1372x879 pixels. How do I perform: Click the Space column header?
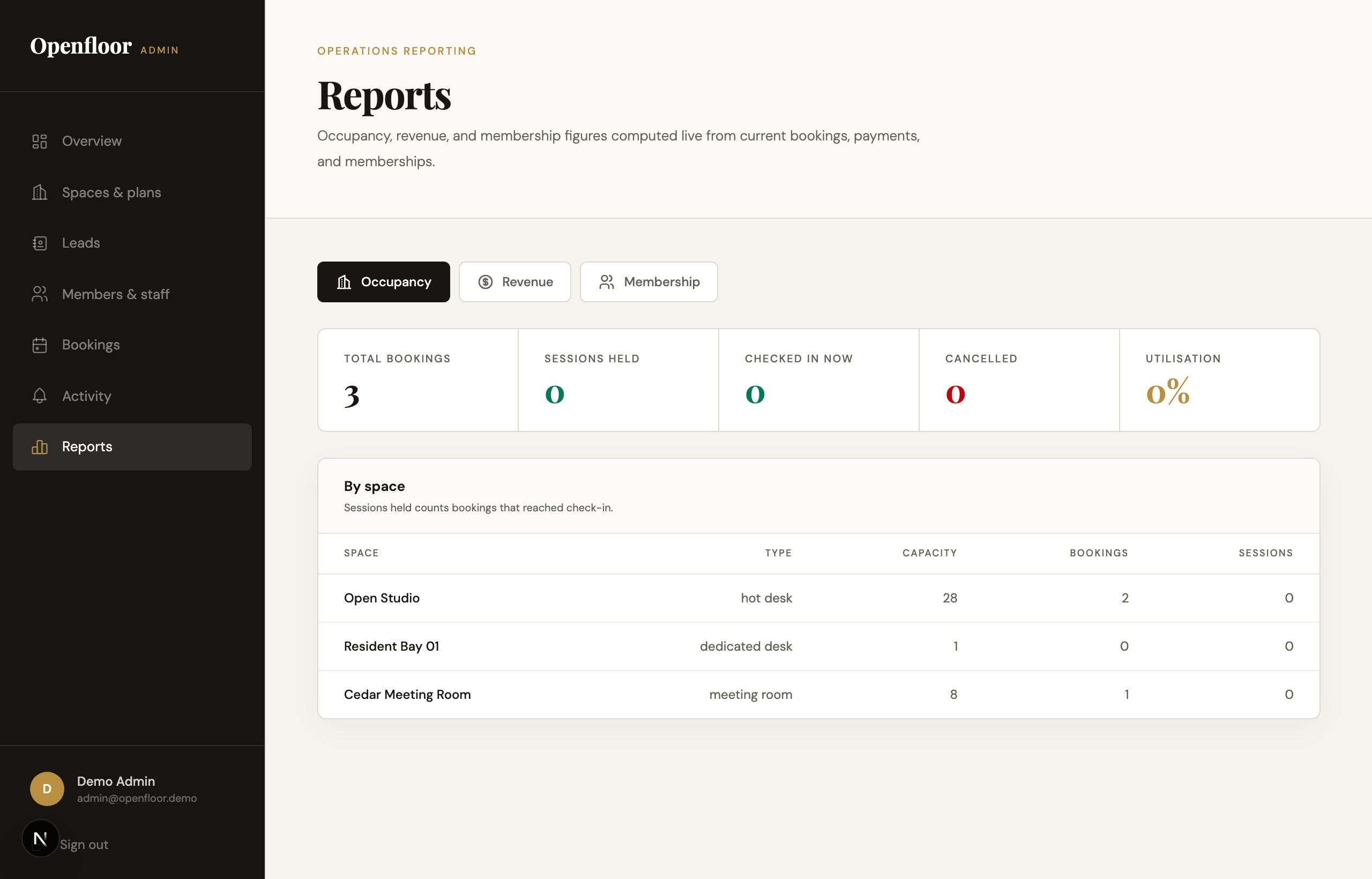[361, 553]
